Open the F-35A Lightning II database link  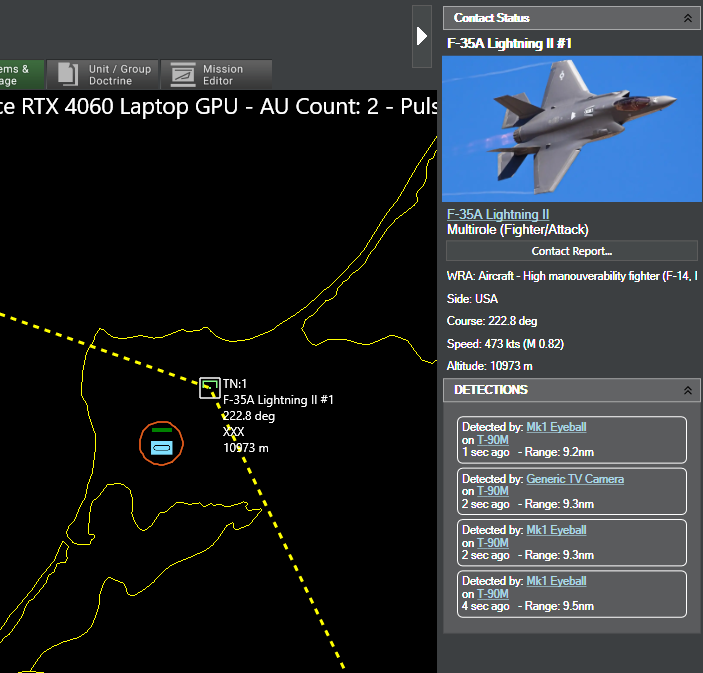coord(498,214)
